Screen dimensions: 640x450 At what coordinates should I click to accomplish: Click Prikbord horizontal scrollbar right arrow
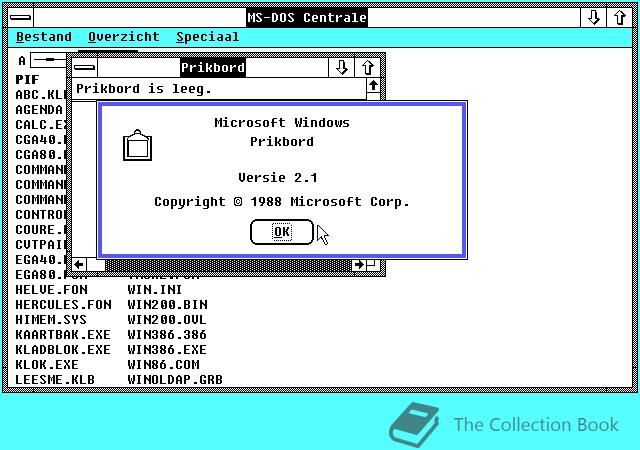(x=359, y=265)
